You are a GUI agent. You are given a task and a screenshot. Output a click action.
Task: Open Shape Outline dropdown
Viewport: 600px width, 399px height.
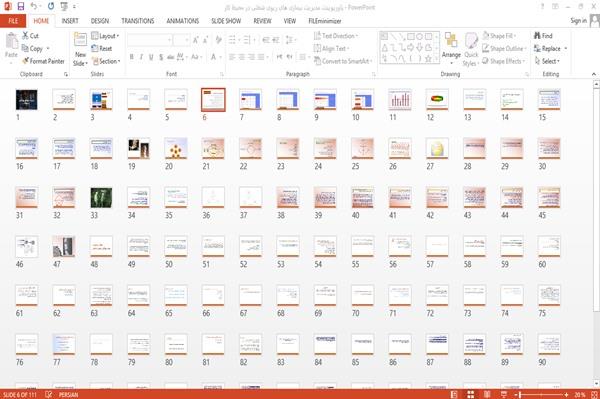[x=504, y=49]
